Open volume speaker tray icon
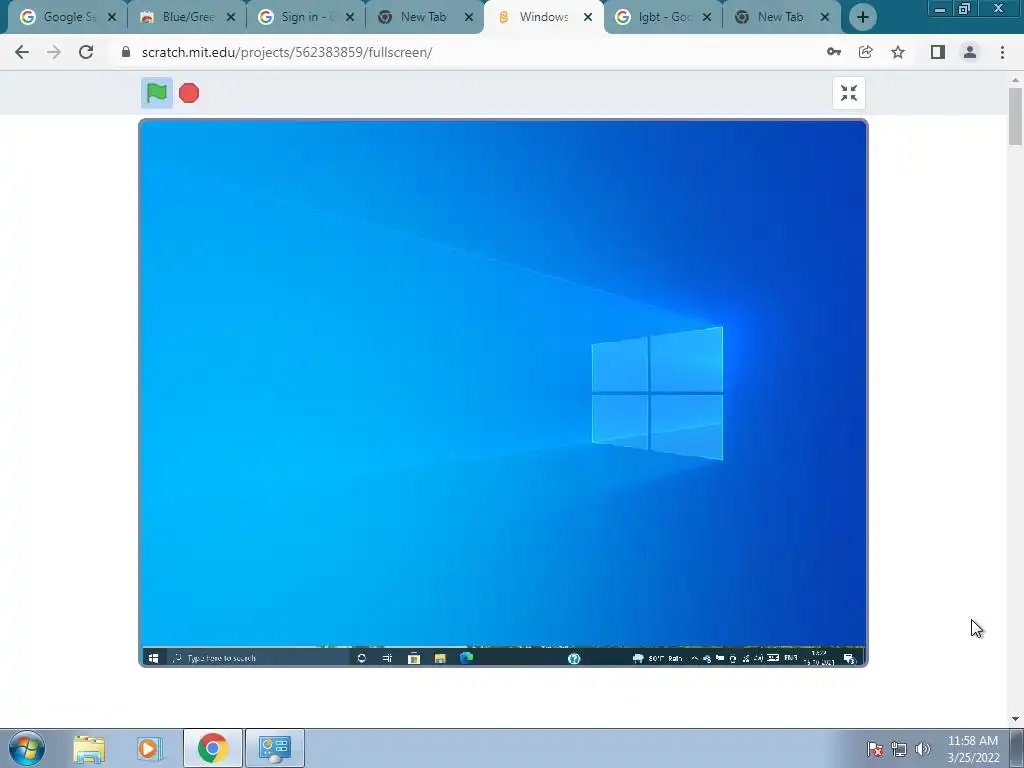 click(922, 749)
